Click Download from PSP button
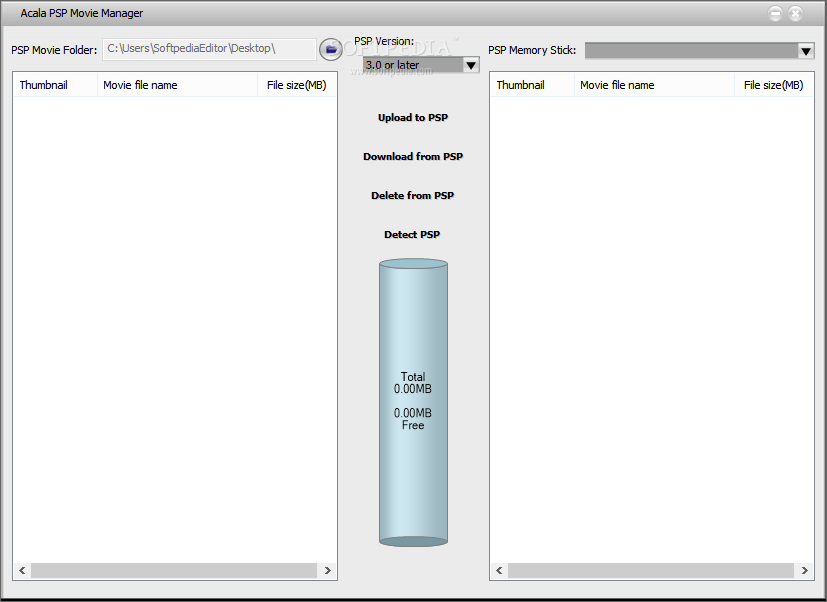 click(x=412, y=157)
